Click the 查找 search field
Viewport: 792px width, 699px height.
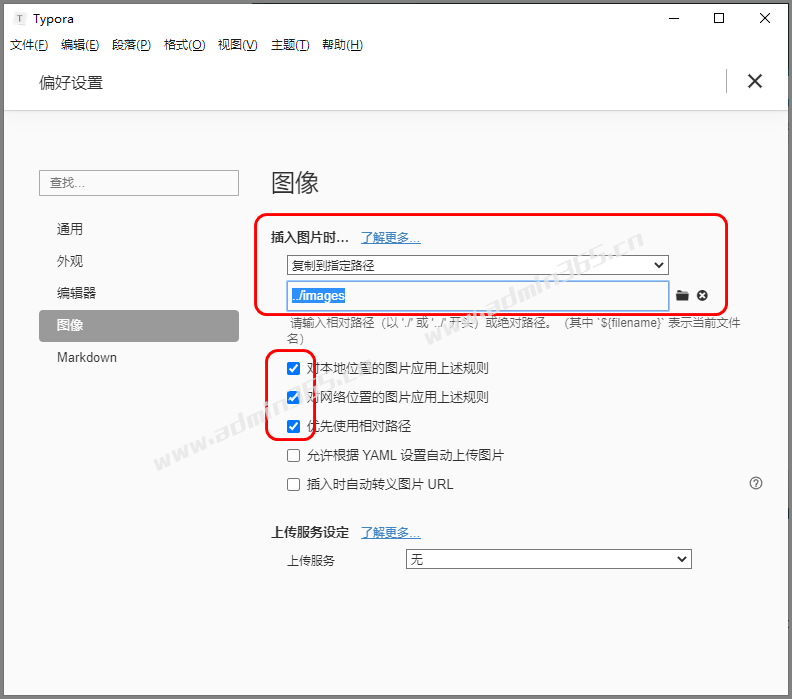(x=139, y=183)
